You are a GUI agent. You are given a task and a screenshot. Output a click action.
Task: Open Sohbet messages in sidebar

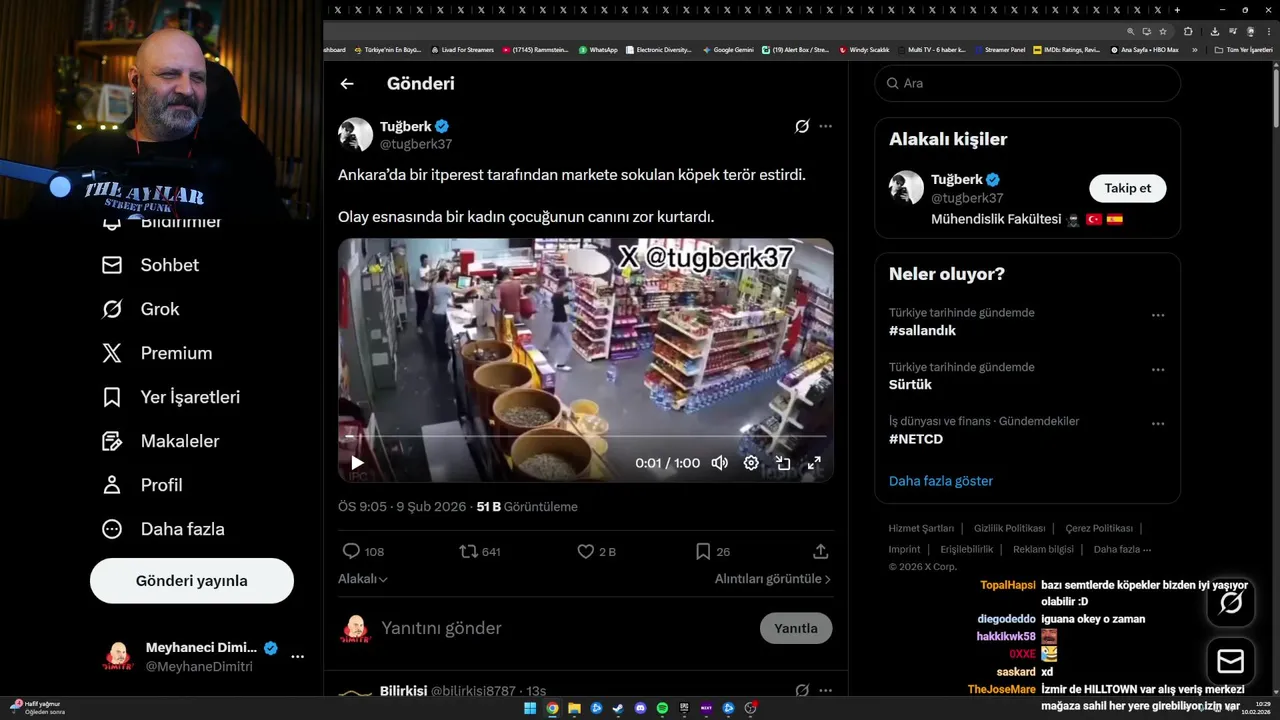[x=150, y=265]
